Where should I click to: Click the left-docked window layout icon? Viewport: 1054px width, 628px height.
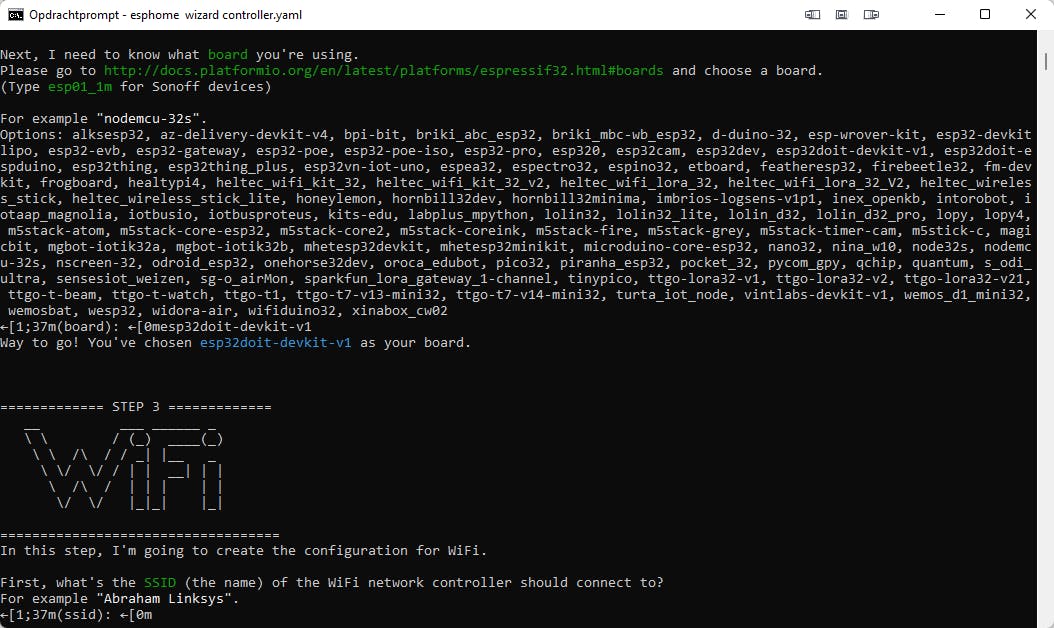[812, 14]
